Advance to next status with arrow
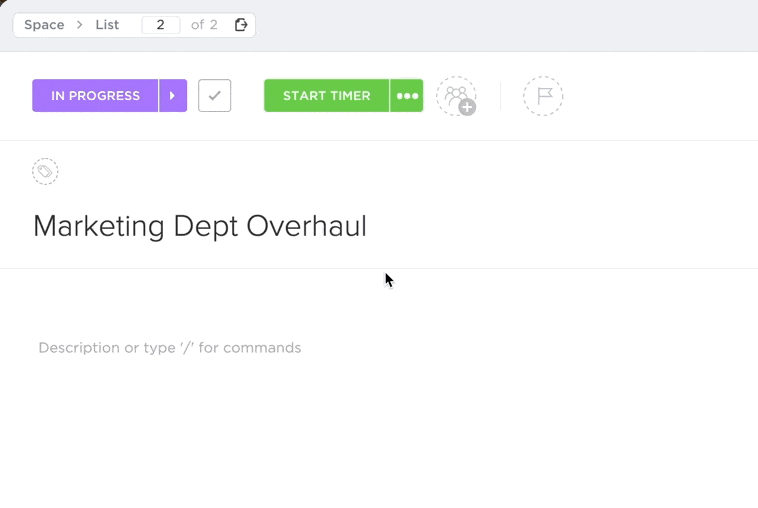The image size is (758, 508). (x=173, y=96)
